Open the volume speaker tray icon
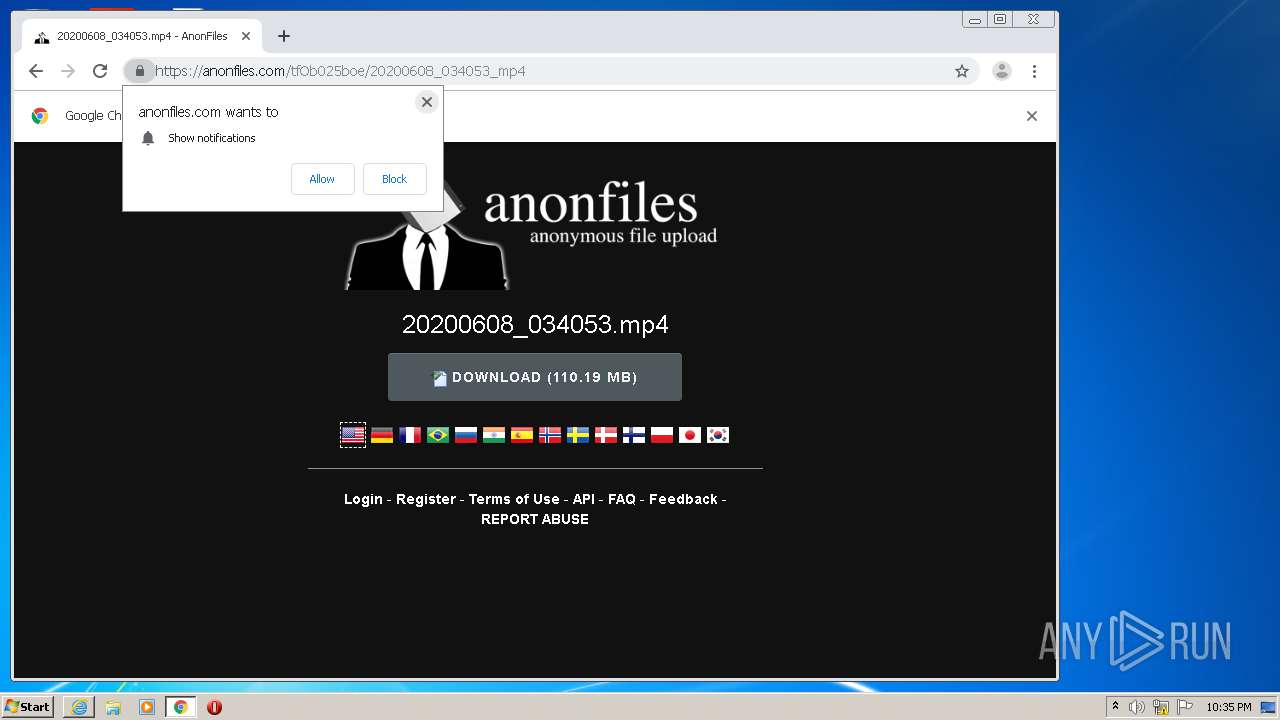This screenshot has width=1280, height=720. 1137,707
